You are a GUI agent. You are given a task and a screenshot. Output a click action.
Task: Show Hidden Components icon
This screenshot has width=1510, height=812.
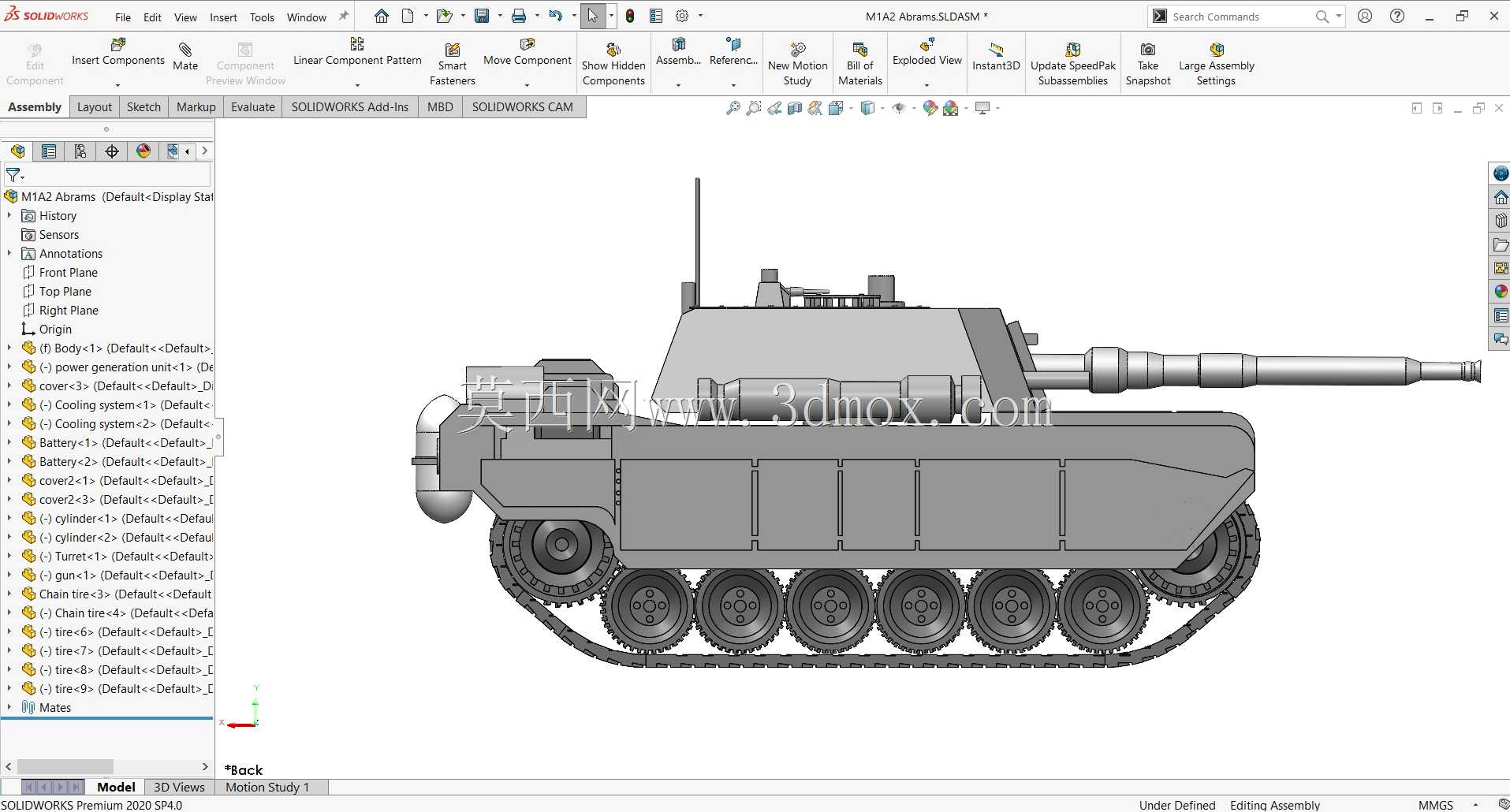pos(613,64)
